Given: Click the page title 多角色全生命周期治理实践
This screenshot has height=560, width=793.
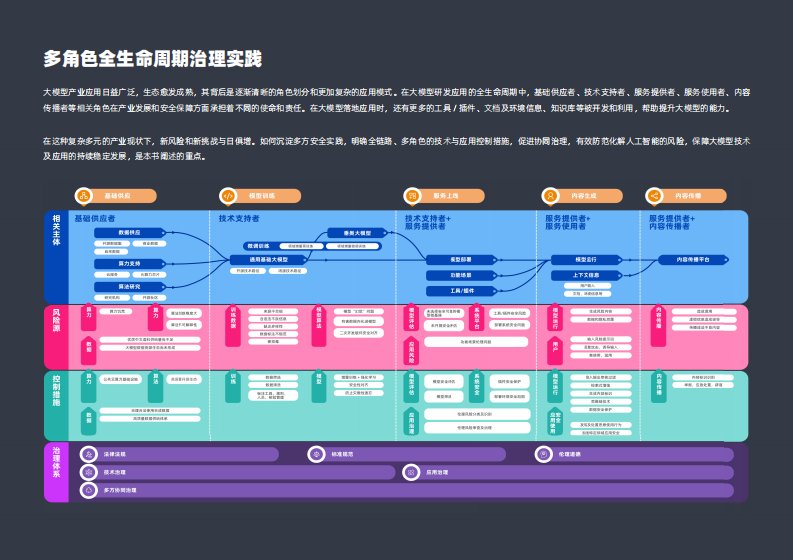Looking at the screenshot, I should (152, 59).
